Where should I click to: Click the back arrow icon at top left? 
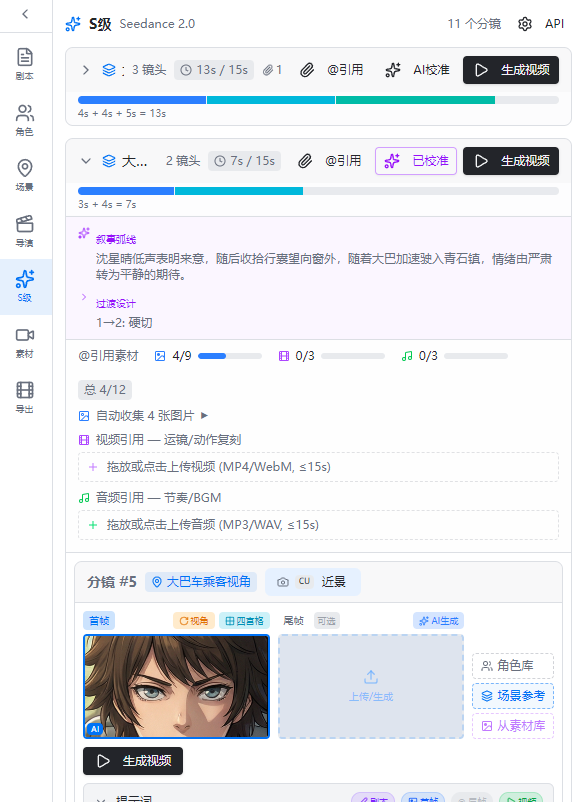[x=25, y=14]
